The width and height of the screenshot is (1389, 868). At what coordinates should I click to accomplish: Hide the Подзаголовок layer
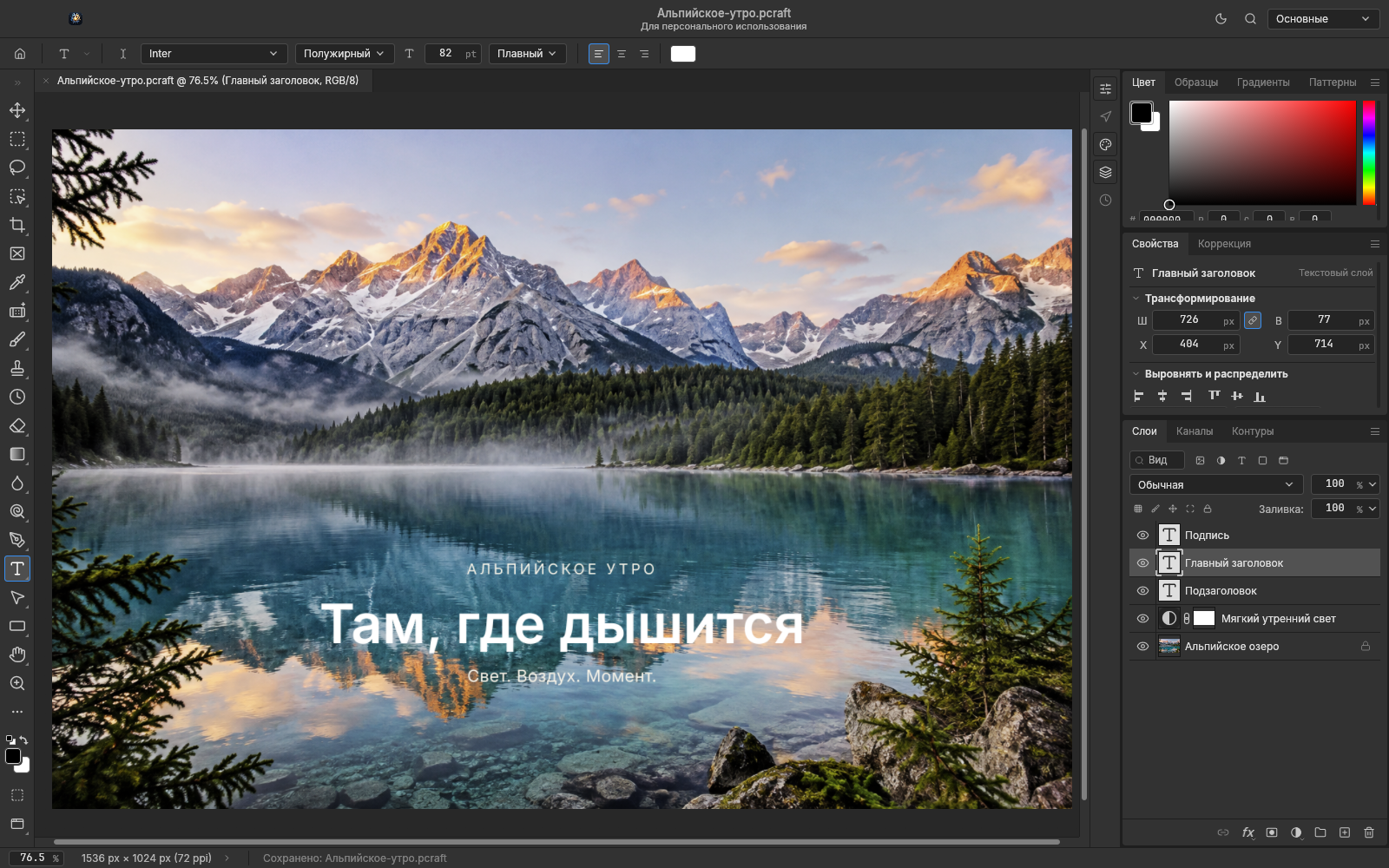click(1142, 591)
